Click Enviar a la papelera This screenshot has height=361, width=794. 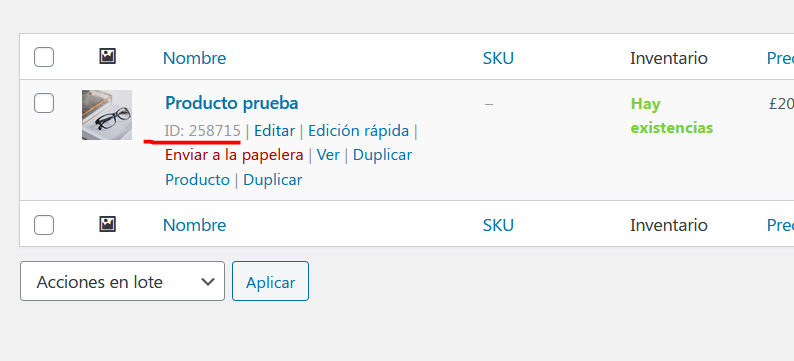(234, 155)
